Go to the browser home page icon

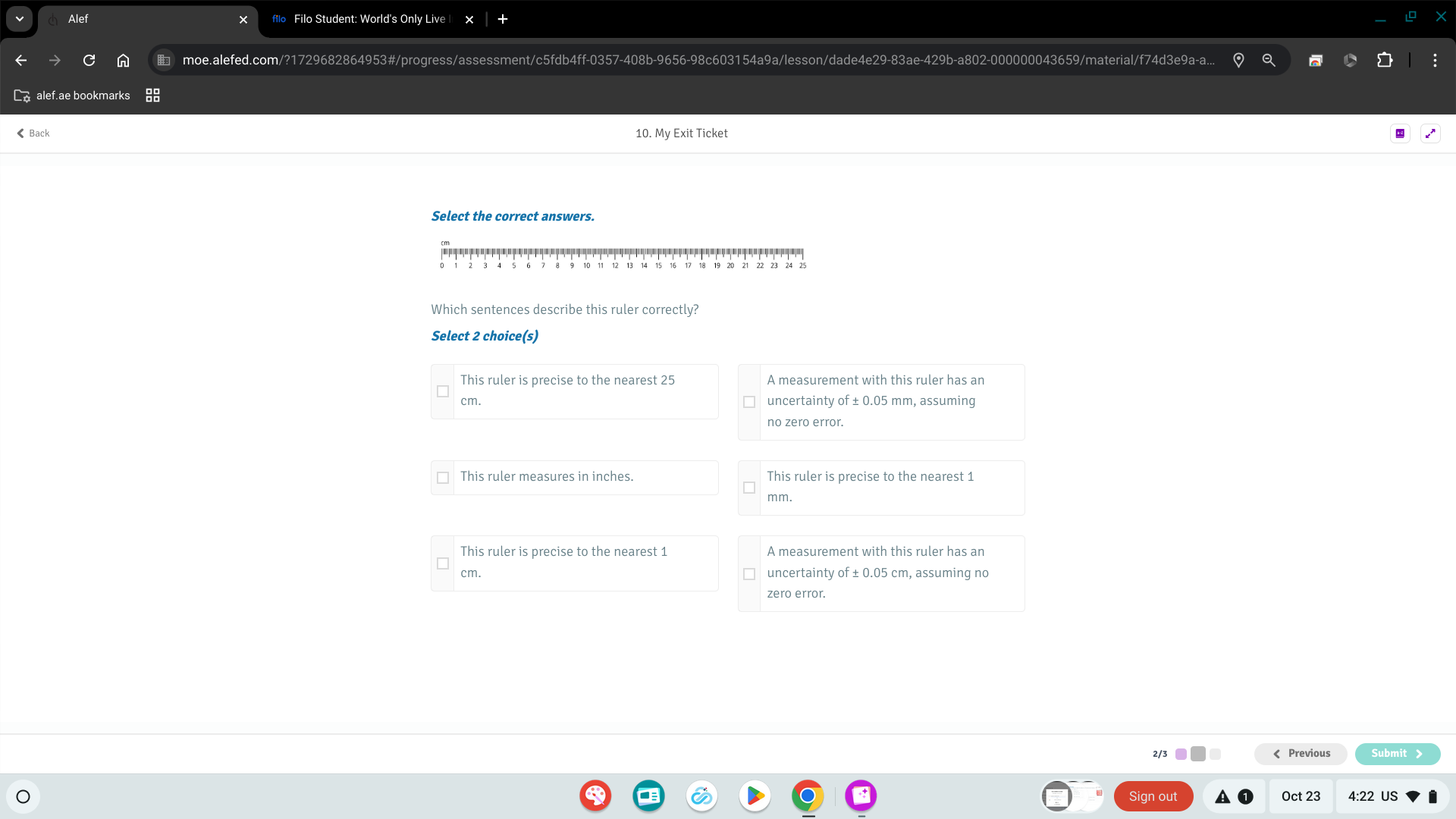(x=123, y=61)
